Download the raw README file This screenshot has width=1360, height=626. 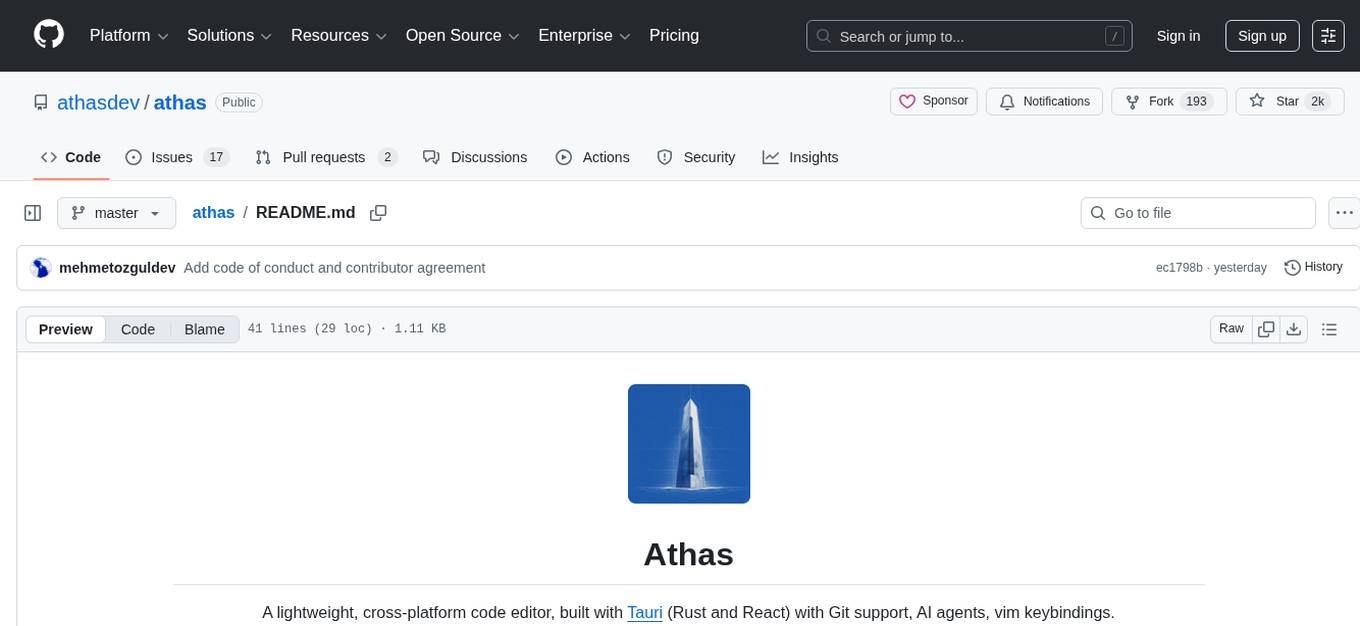(1294, 328)
